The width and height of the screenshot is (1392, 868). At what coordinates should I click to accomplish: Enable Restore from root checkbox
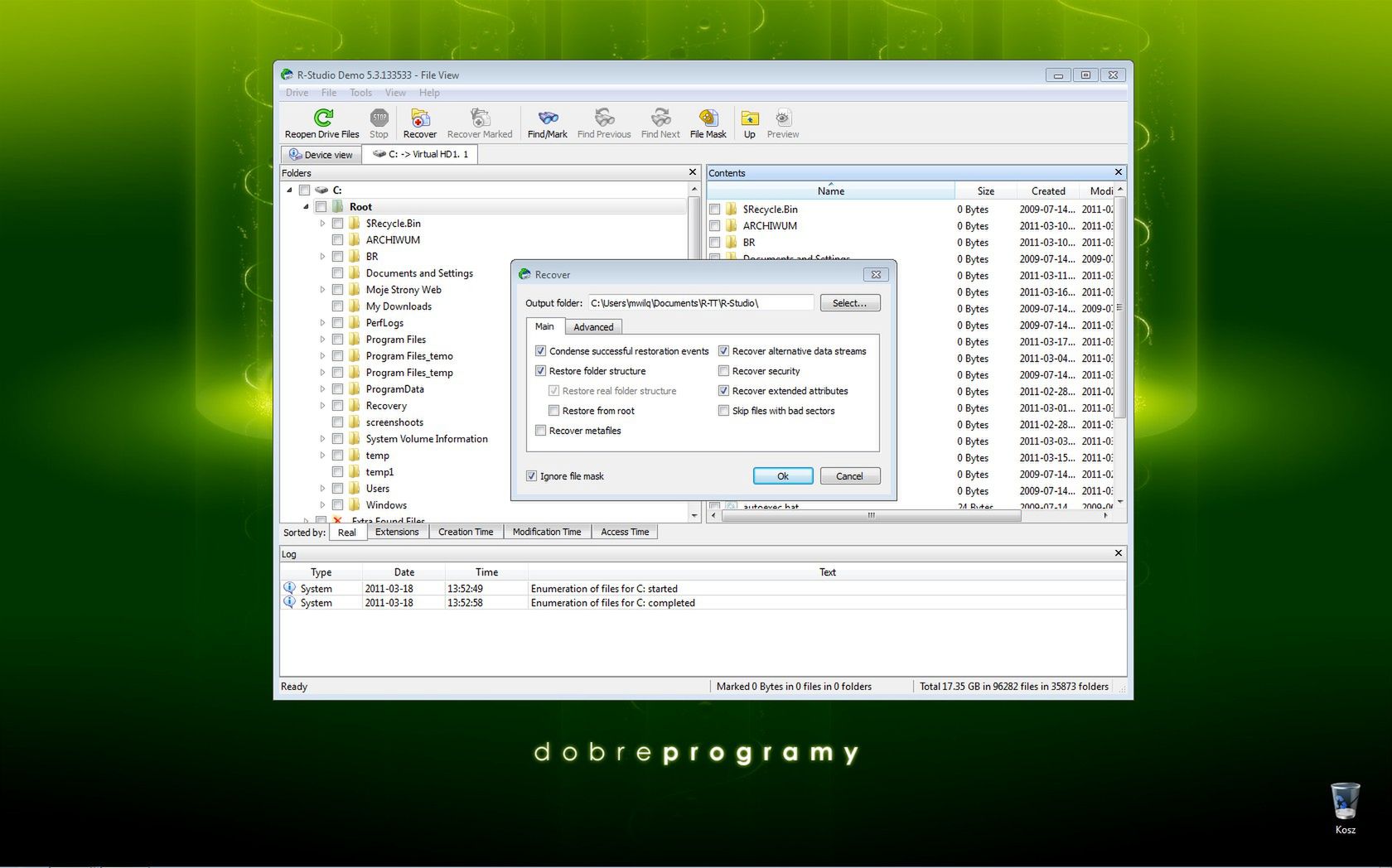click(x=553, y=411)
